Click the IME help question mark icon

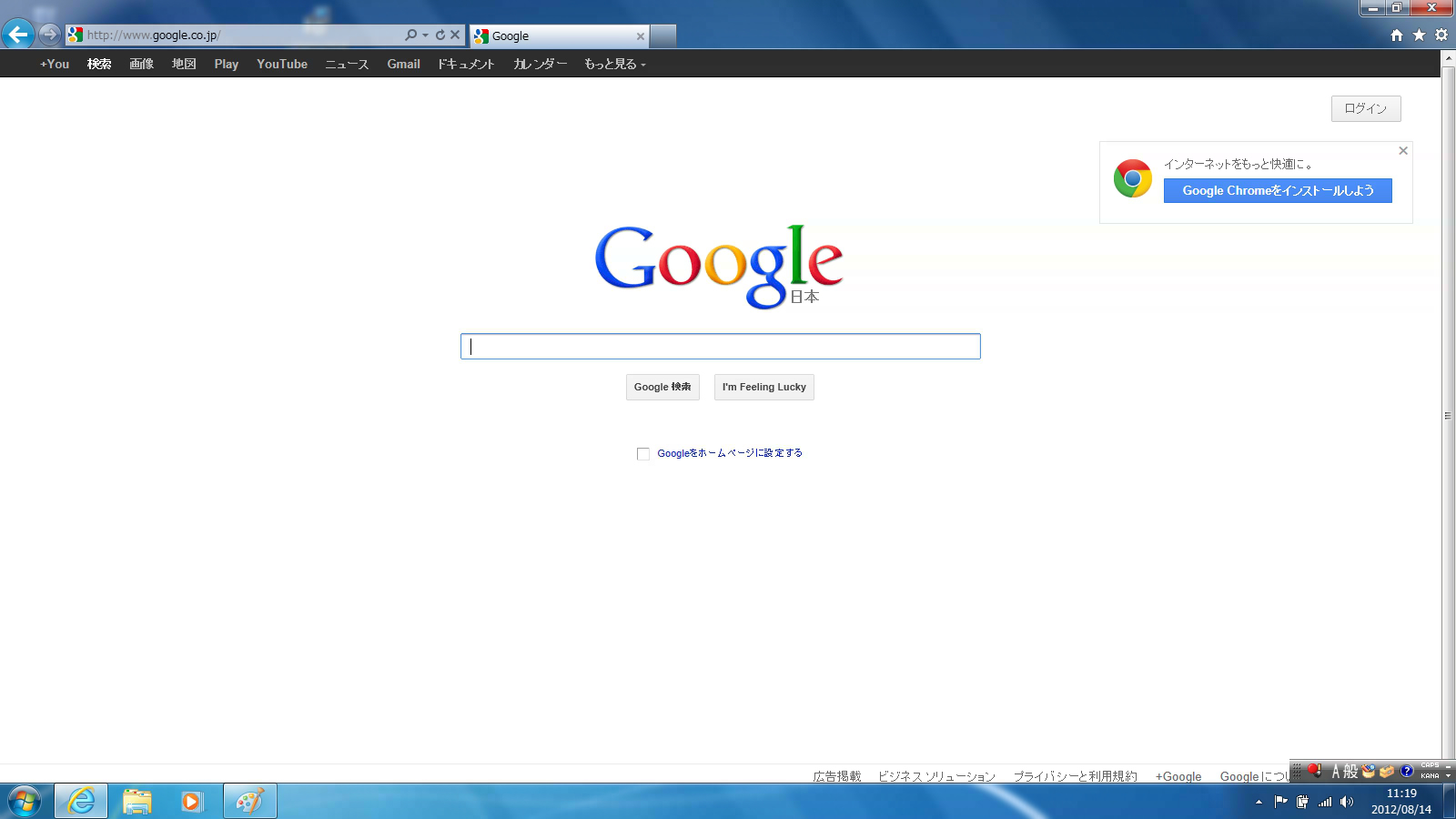tap(1406, 771)
